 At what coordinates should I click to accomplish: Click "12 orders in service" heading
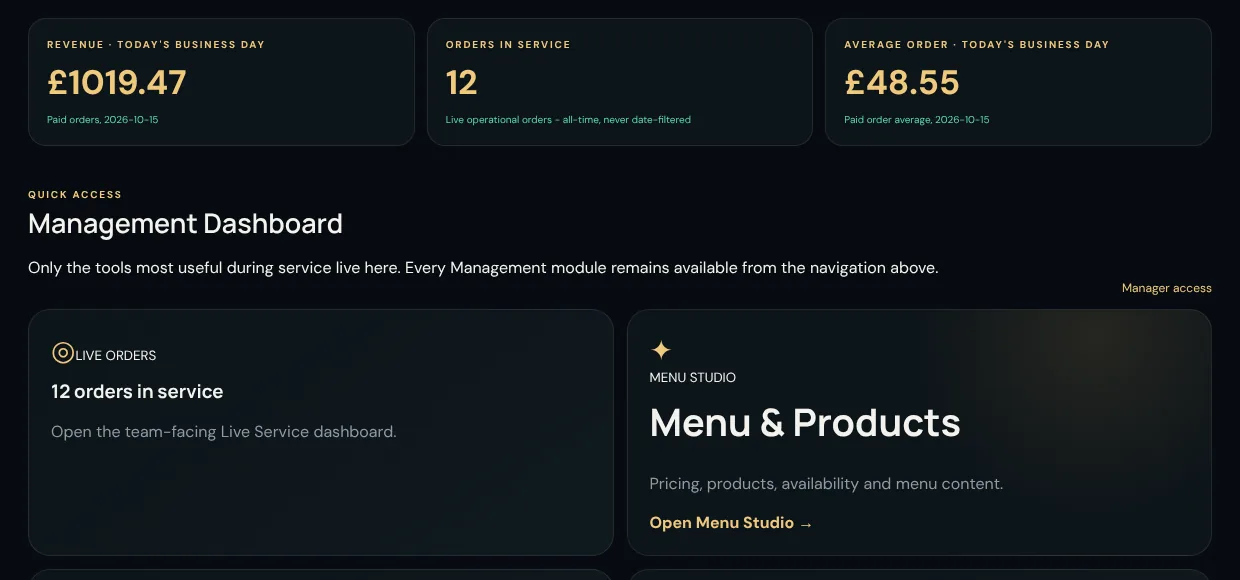click(x=137, y=392)
